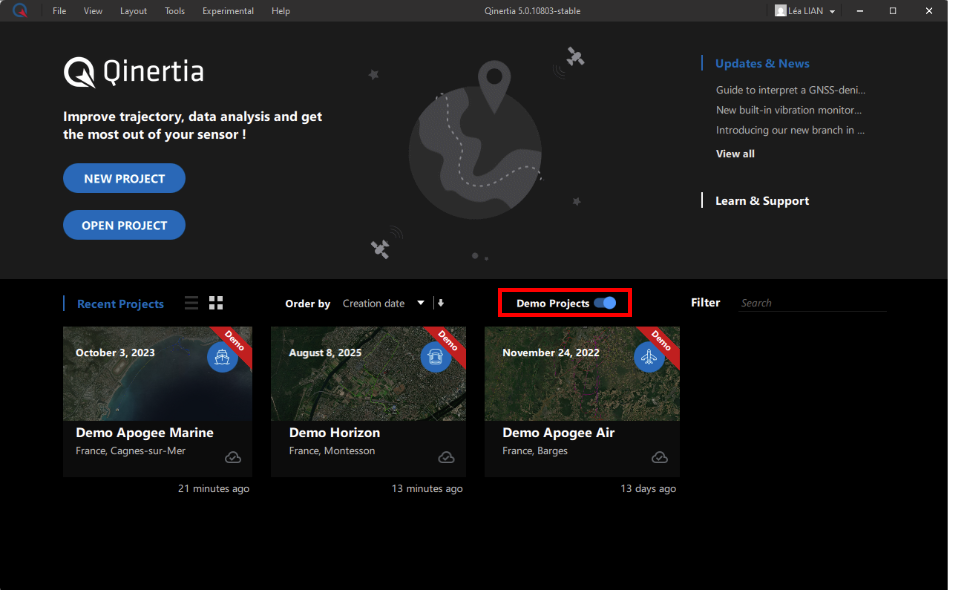Click the cloud icon on Demo Apogee Air
Viewport: 967px width, 610px height.
(x=660, y=457)
